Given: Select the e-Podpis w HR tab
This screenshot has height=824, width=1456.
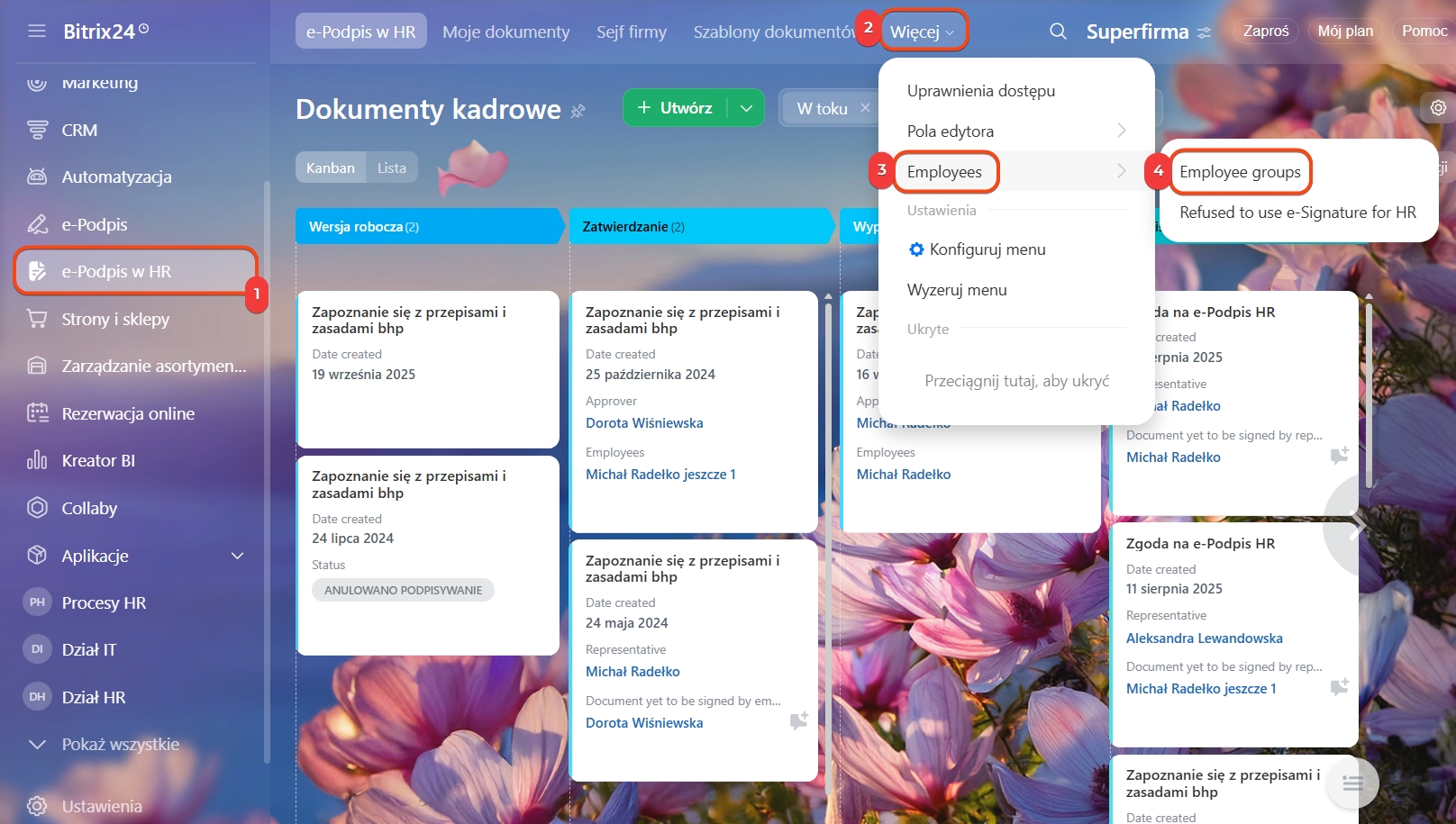Looking at the screenshot, I should (x=361, y=32).
